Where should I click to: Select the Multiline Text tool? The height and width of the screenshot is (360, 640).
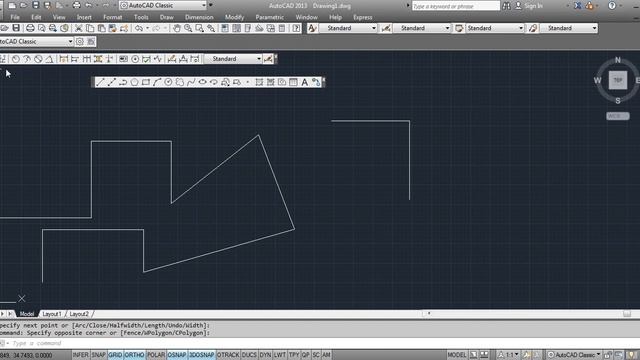tap(304, 82)
